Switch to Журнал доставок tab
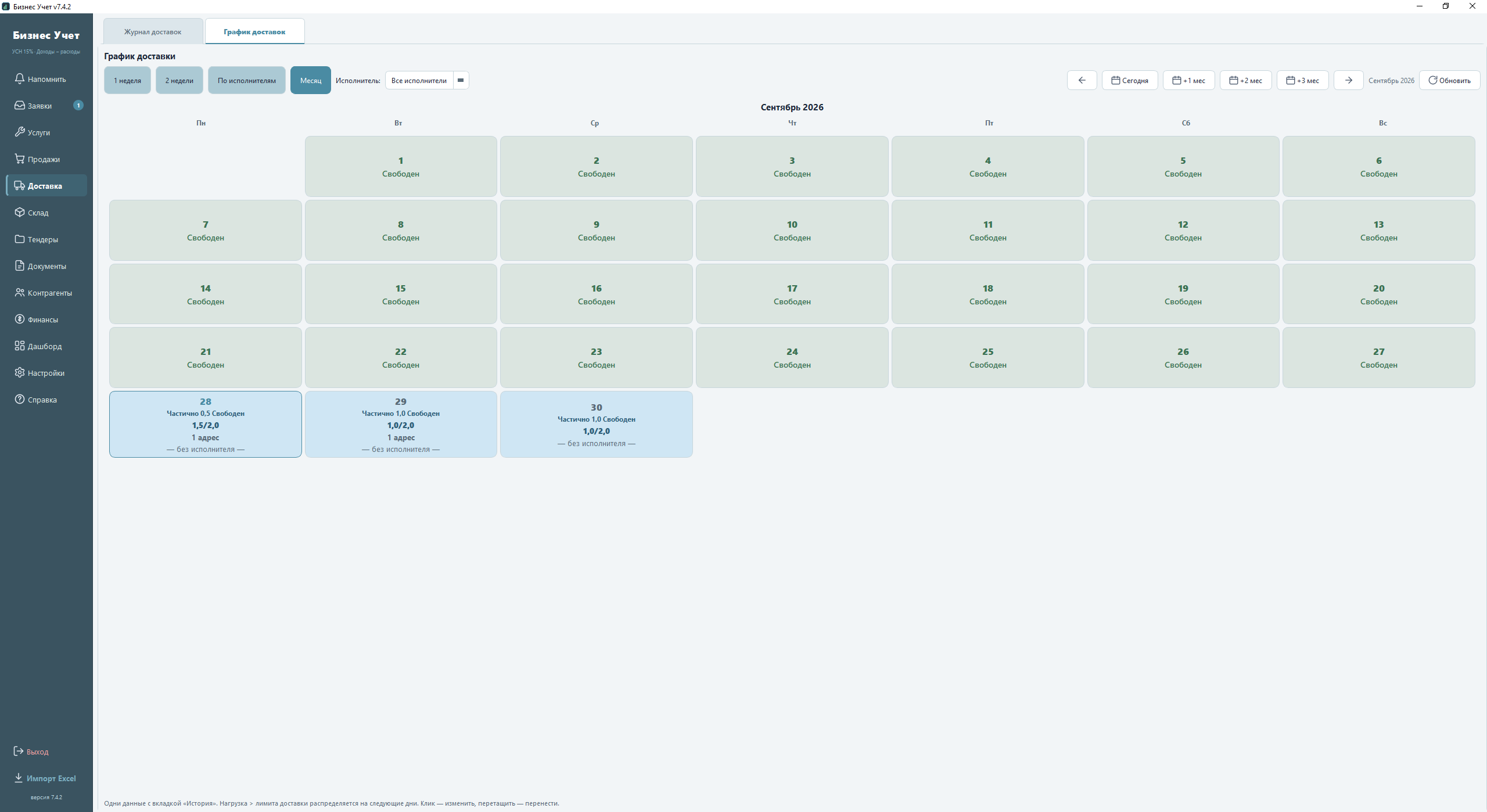The width and height of the screenshot is (1487, 812). point(153,31)
